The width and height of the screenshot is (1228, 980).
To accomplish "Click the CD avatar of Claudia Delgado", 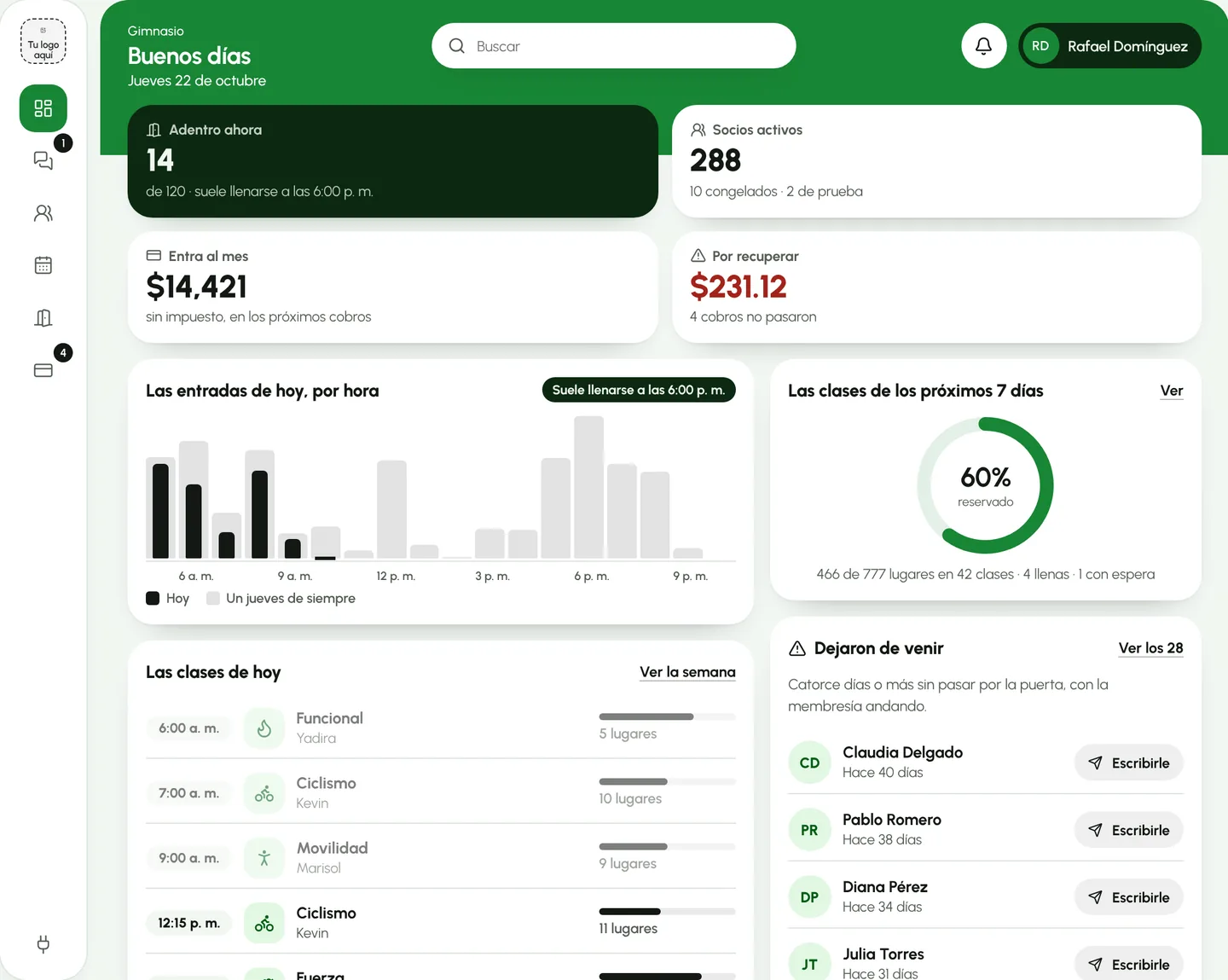I will click(809, 763).
